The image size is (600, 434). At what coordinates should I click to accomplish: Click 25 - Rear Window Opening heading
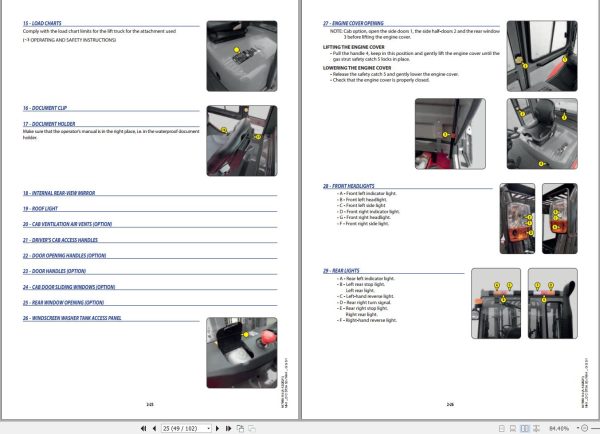pyautogui.click(x=64, y=302)
